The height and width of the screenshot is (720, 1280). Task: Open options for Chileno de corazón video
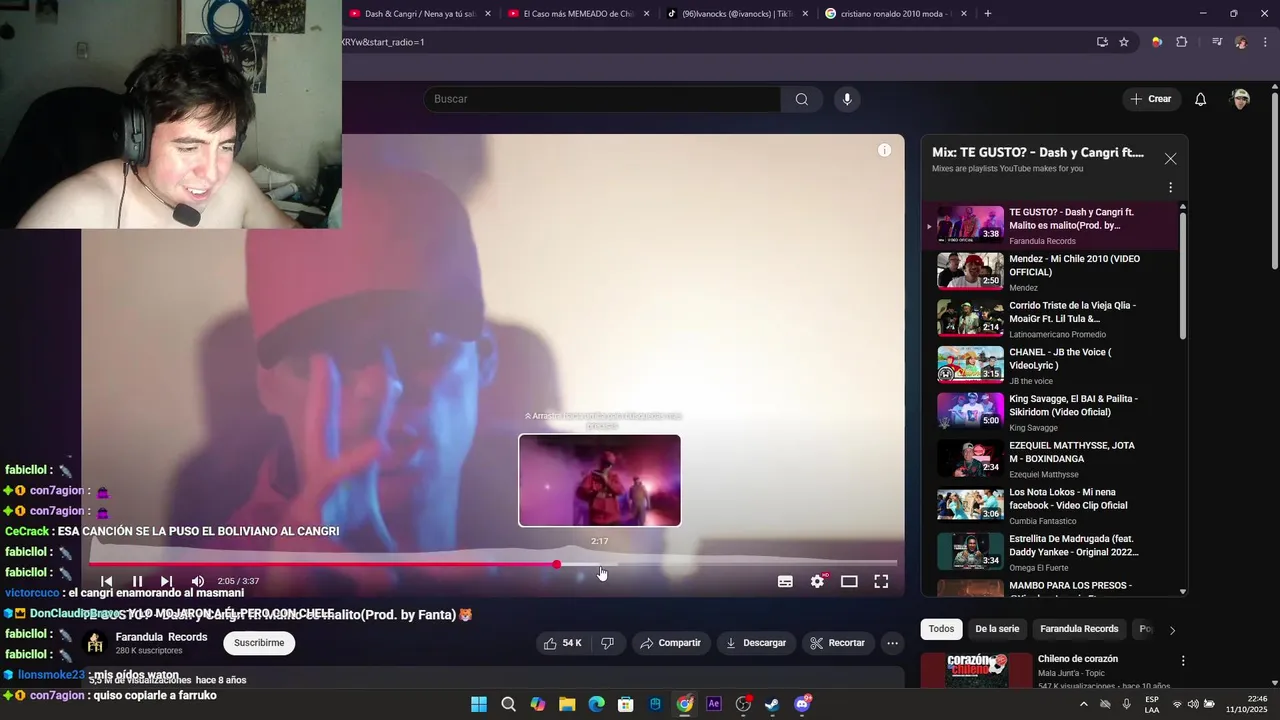pyautogui.click(x=1183, y=661)
